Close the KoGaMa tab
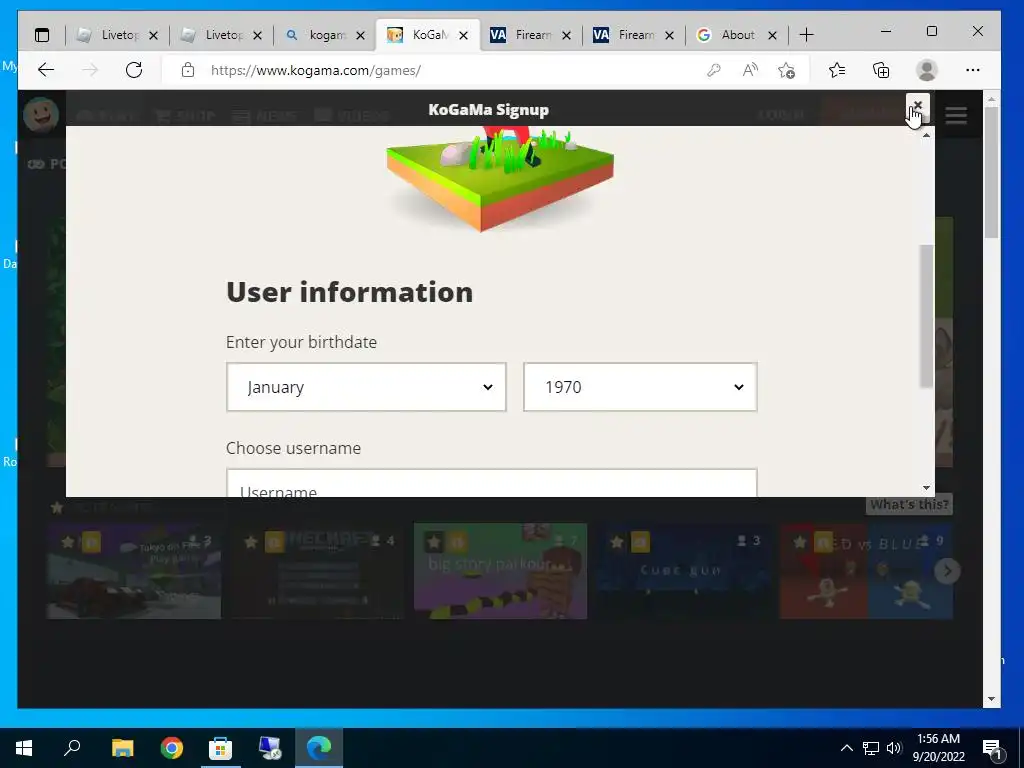 click(x=464, y=36)
